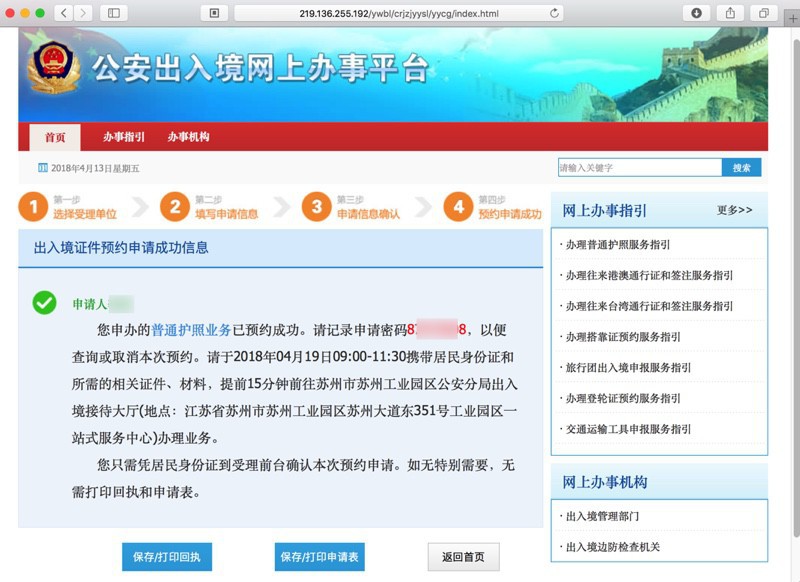Click the 搜索 button
Screen dimensions: 800x582
[741, 167]
